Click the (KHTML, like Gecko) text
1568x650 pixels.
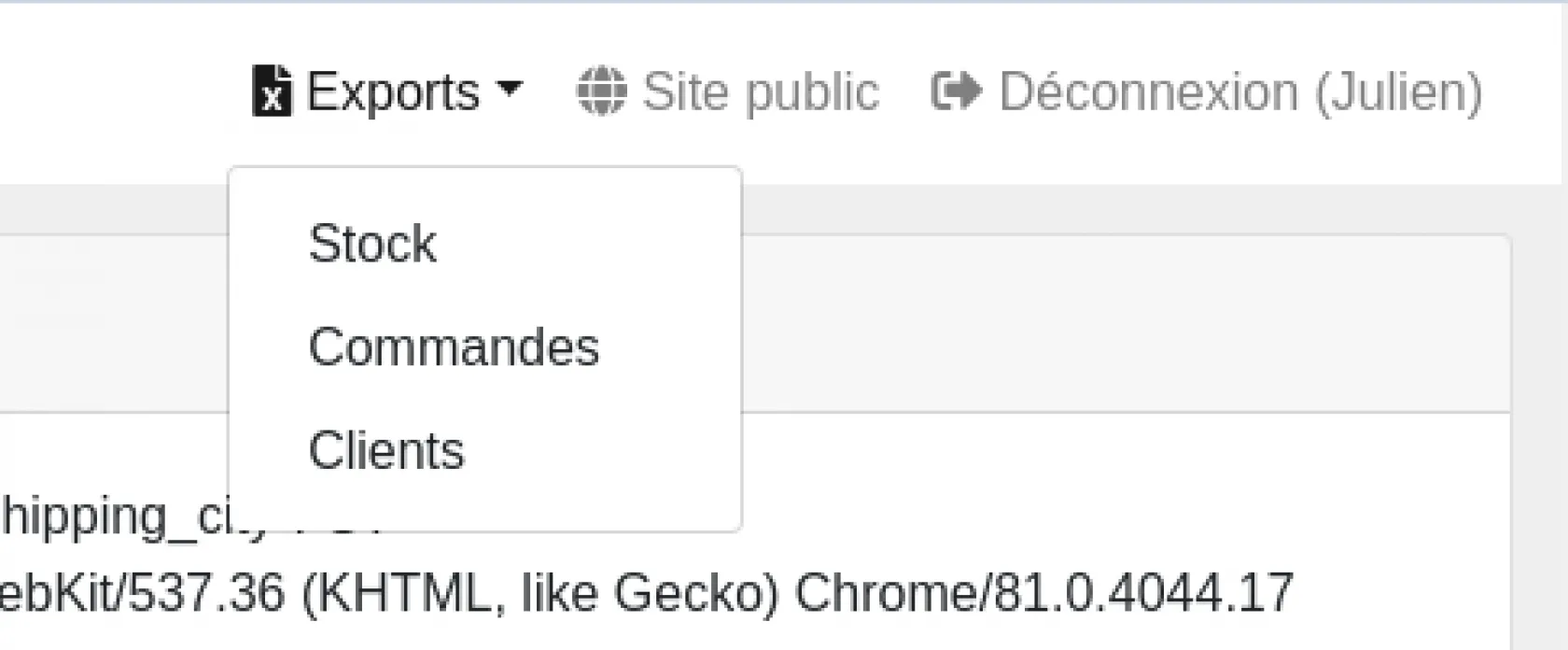point(539,593)
